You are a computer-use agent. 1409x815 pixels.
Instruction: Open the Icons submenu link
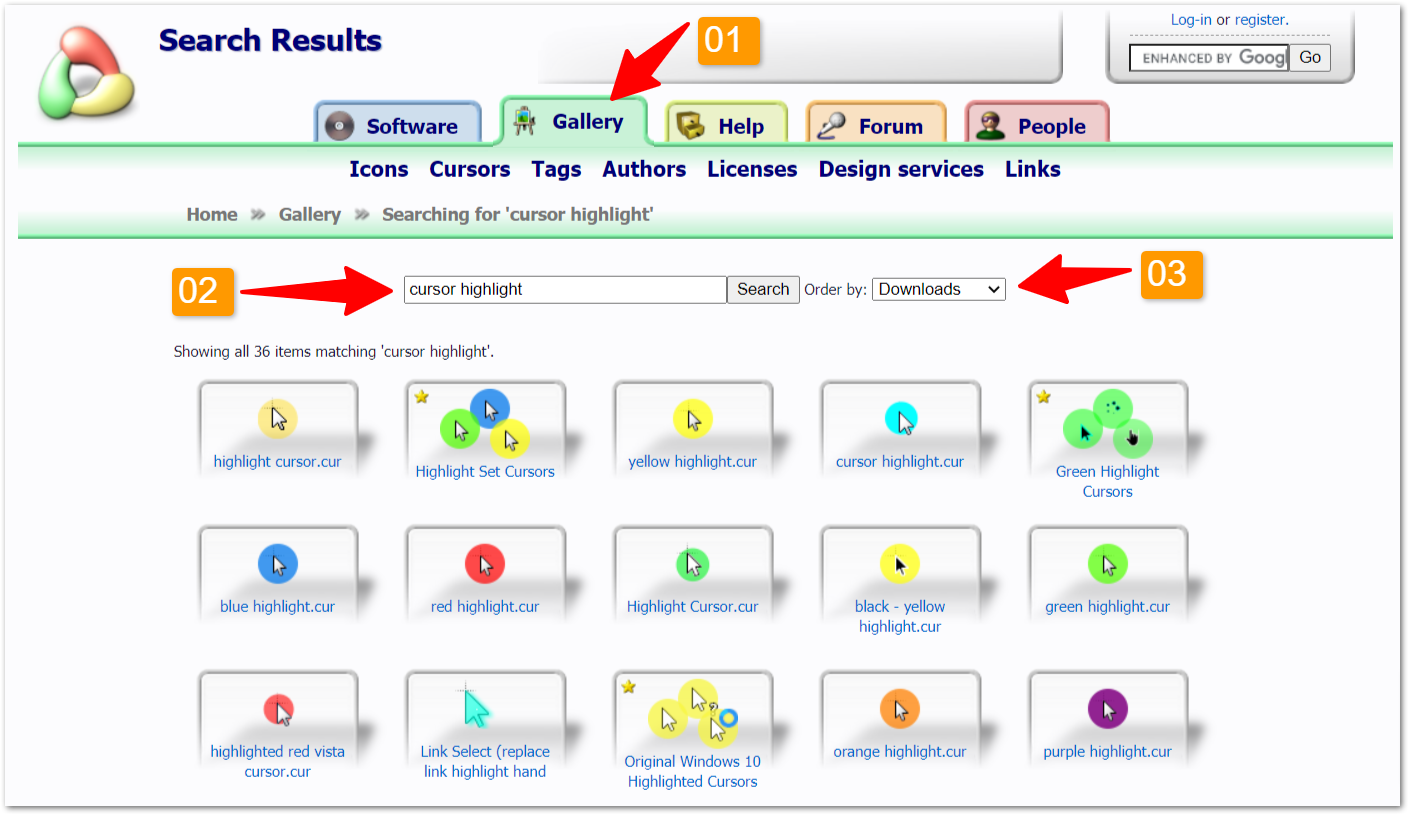point(379,169)
